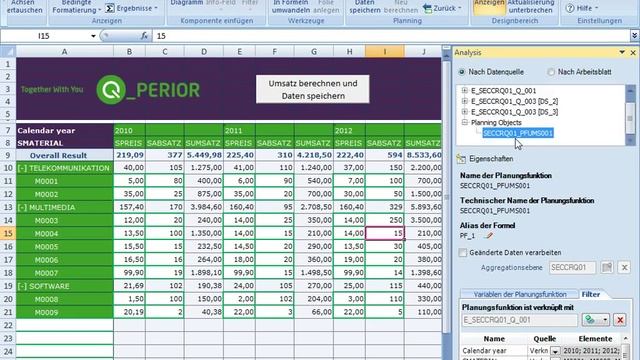The image size is (640, 360).
Task: Click the 2011 year header cell
Action: [x=239, y=131]
